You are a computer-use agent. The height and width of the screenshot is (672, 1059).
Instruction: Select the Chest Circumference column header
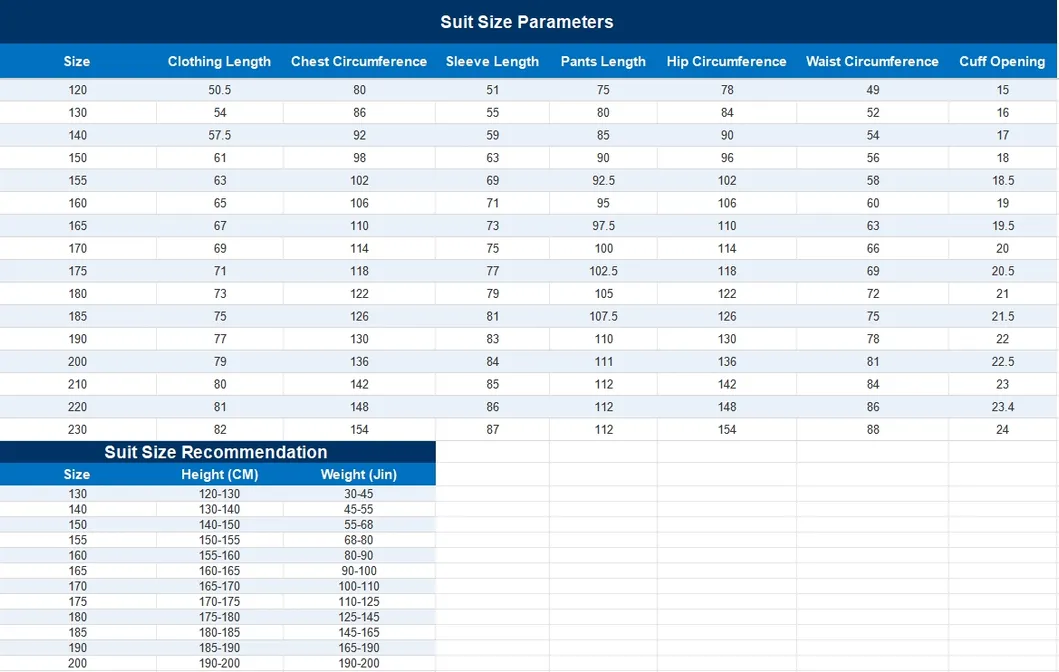(359, 61)
